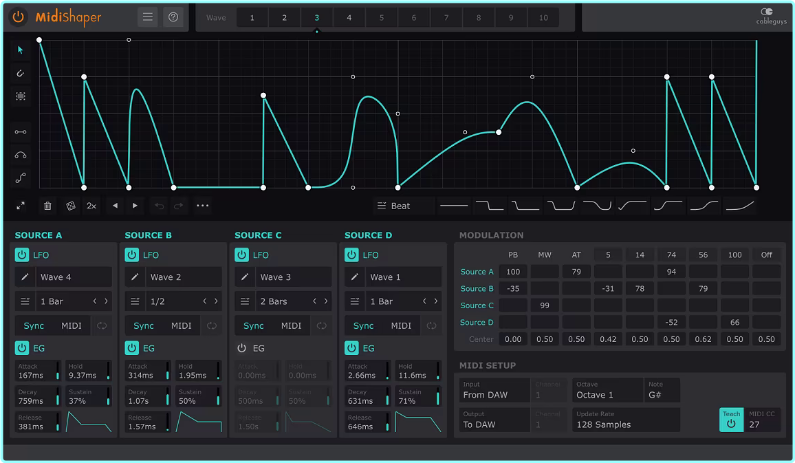795x463 pixels.
Task: Select Wave tab 2
Action: point(284,18)
